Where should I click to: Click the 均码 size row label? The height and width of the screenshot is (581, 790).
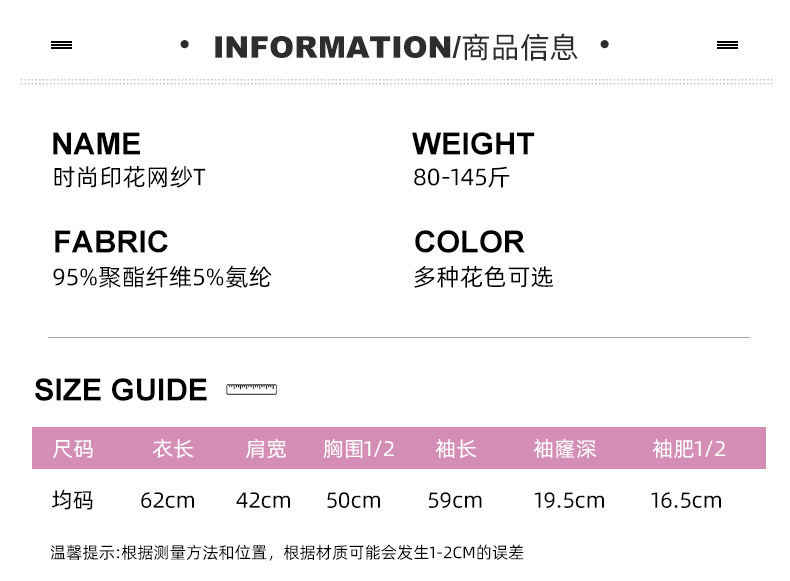[72, 500]
